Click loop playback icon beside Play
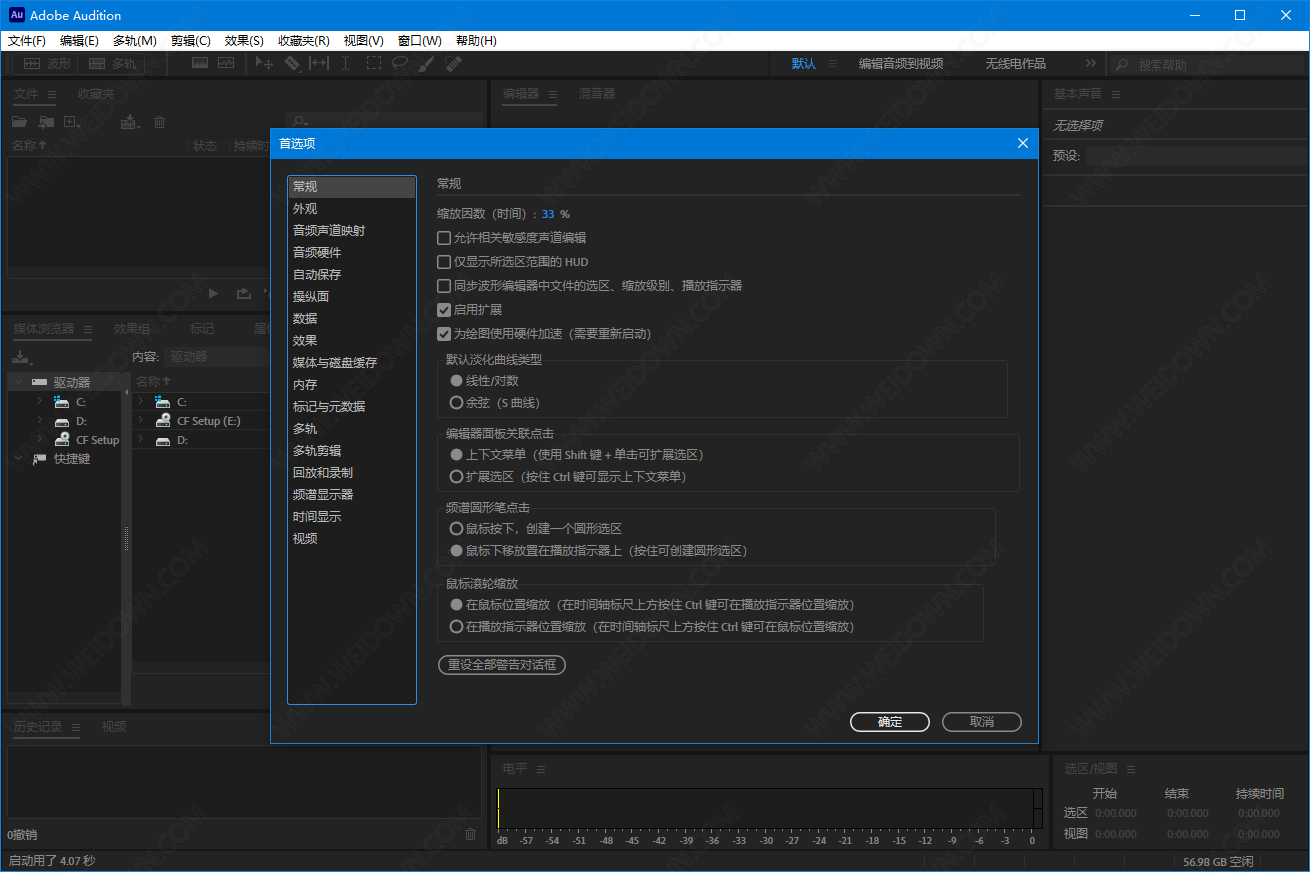This screenshot has width=1310, height=872. (243, 293)
